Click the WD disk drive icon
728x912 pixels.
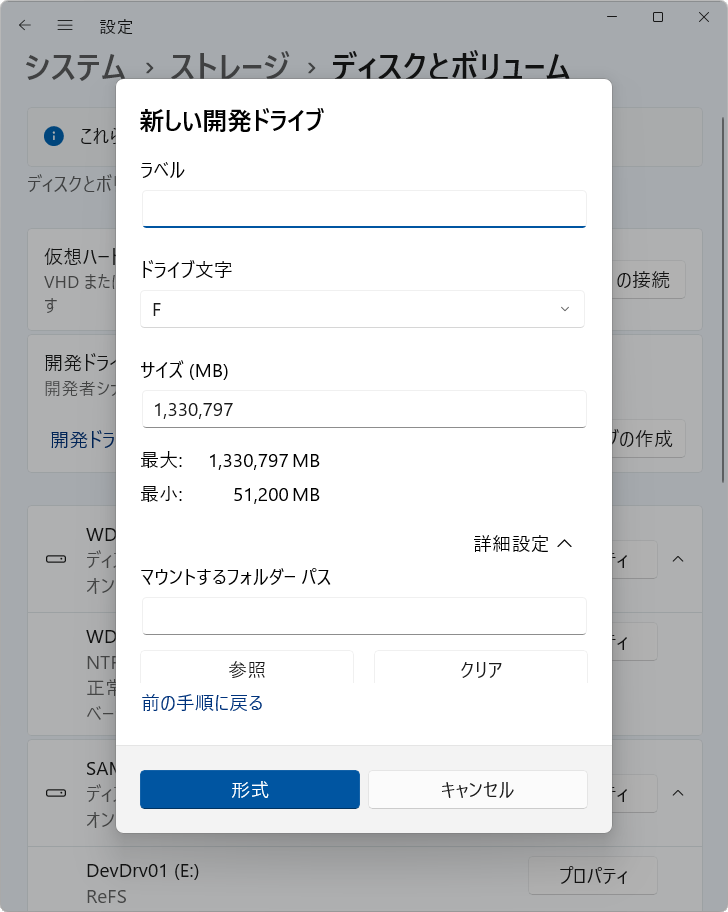pyautogui.click(x=56, y=559)
